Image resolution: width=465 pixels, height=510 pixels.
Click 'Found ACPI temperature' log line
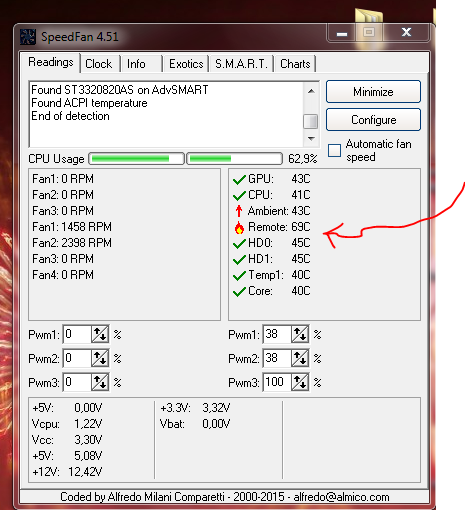coord(89,103)
